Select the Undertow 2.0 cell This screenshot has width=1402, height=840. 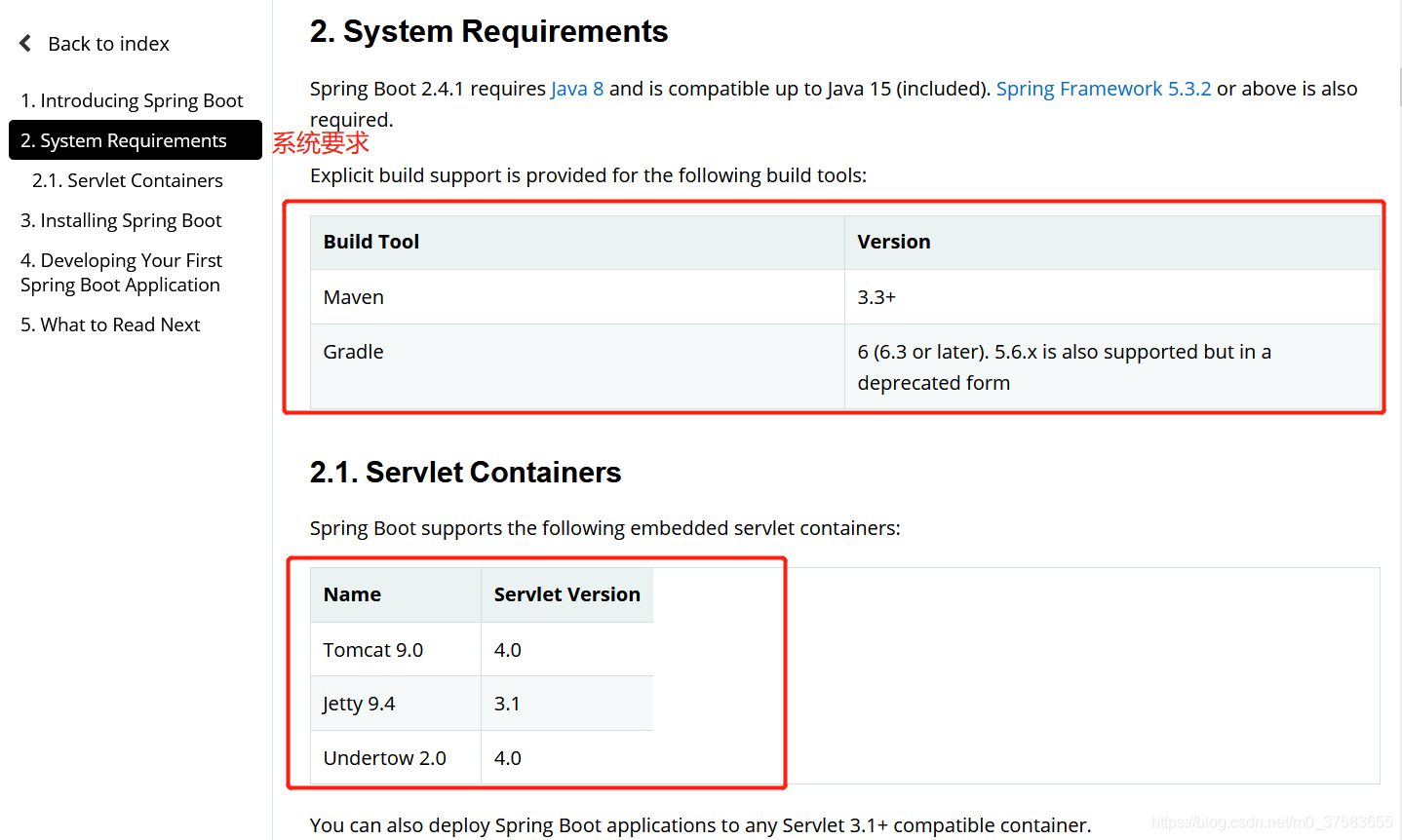396,757
